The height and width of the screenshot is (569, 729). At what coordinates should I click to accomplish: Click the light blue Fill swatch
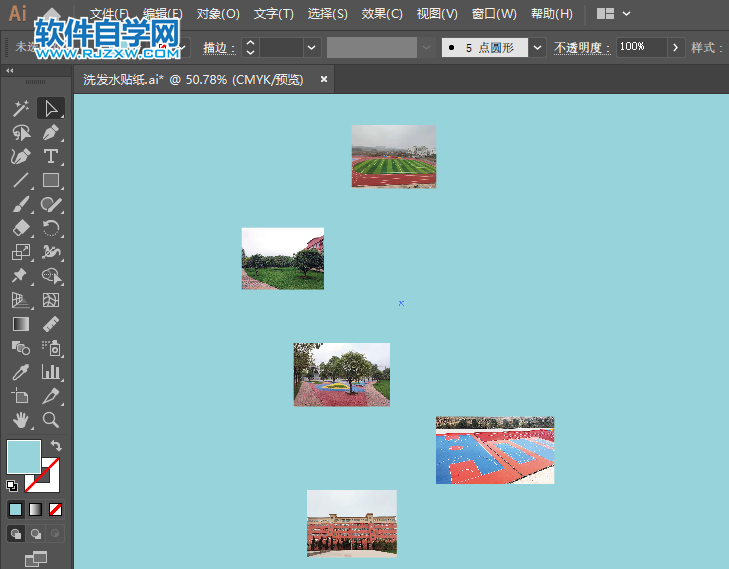tap(24, 457)
